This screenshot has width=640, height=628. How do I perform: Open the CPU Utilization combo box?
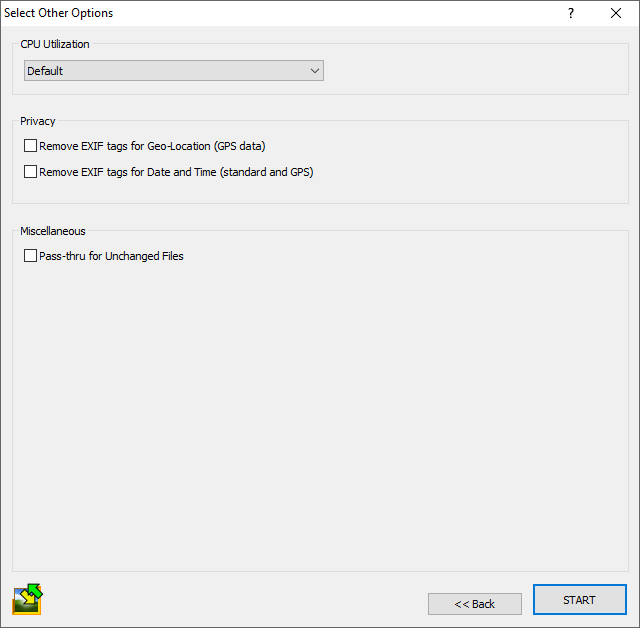click(173, 71)
